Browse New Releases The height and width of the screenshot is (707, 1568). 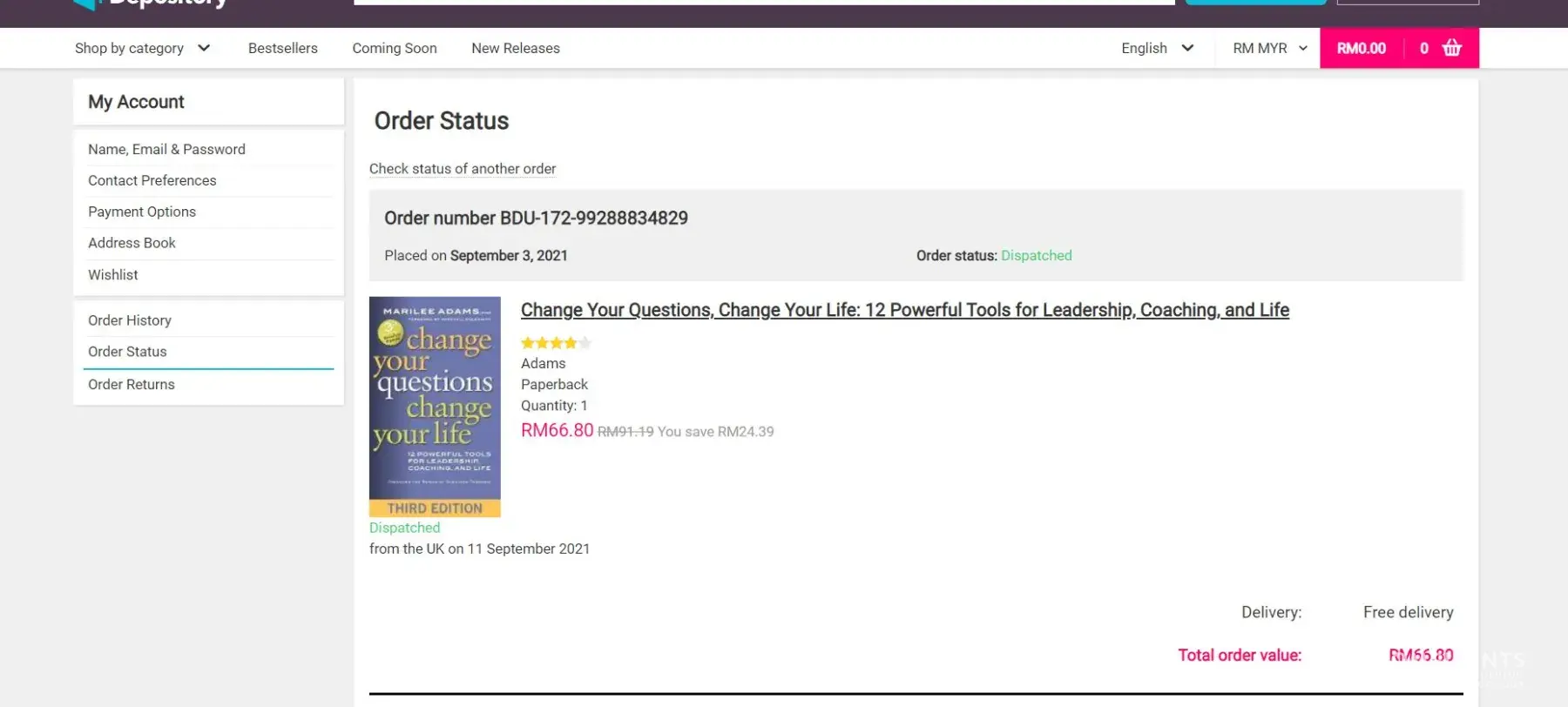coord(515,48)
